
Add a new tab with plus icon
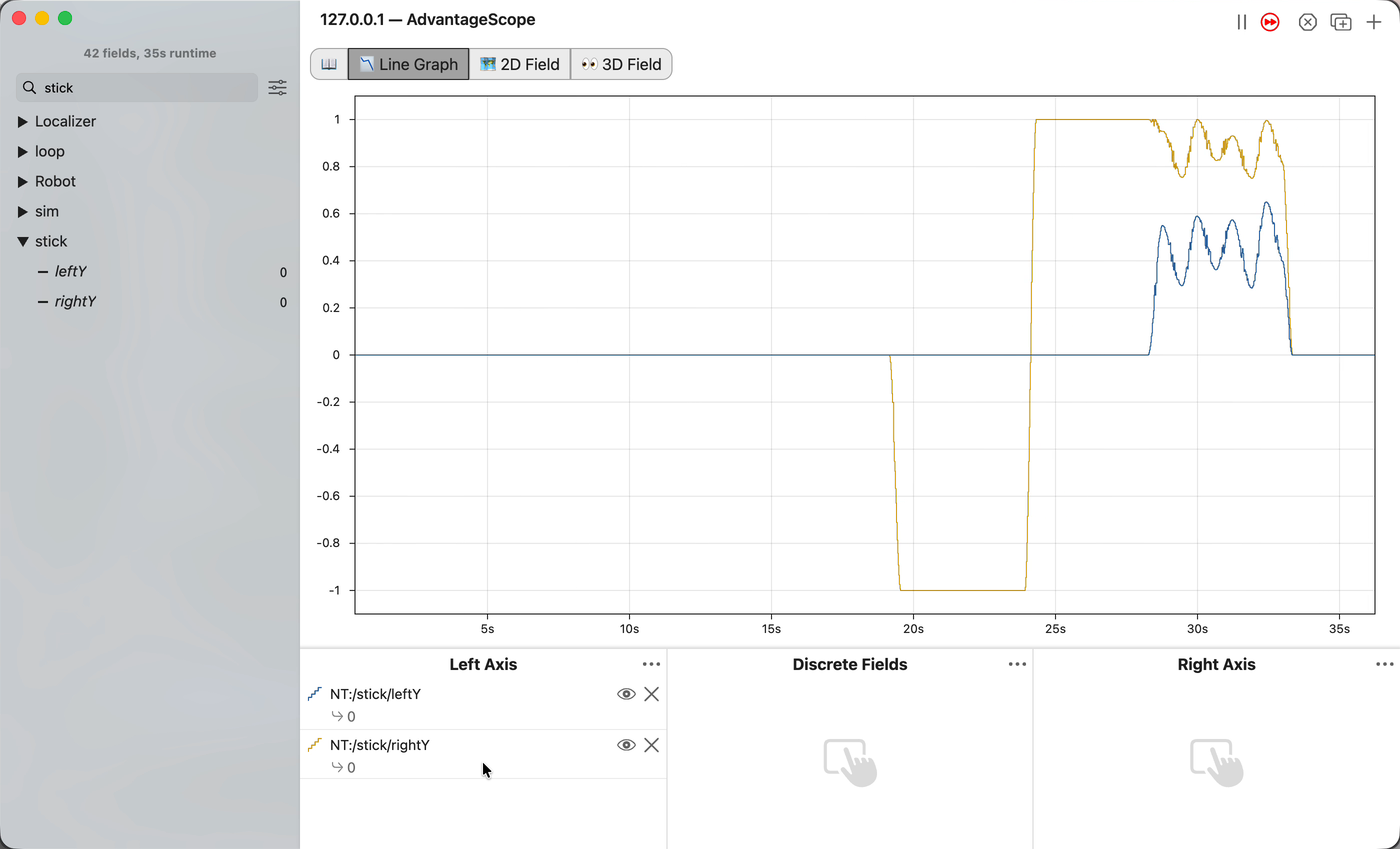coord(1374,22)
